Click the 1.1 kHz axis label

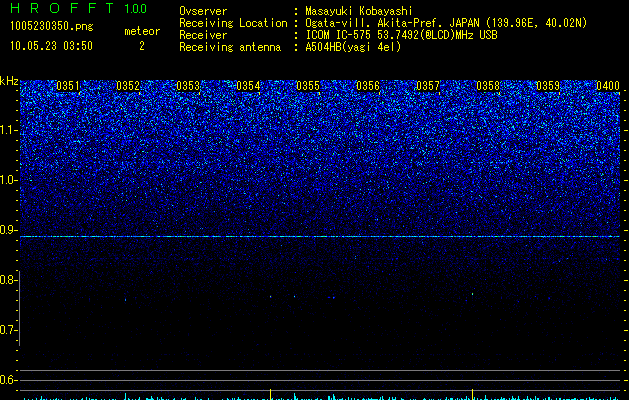tap(9, 130)
